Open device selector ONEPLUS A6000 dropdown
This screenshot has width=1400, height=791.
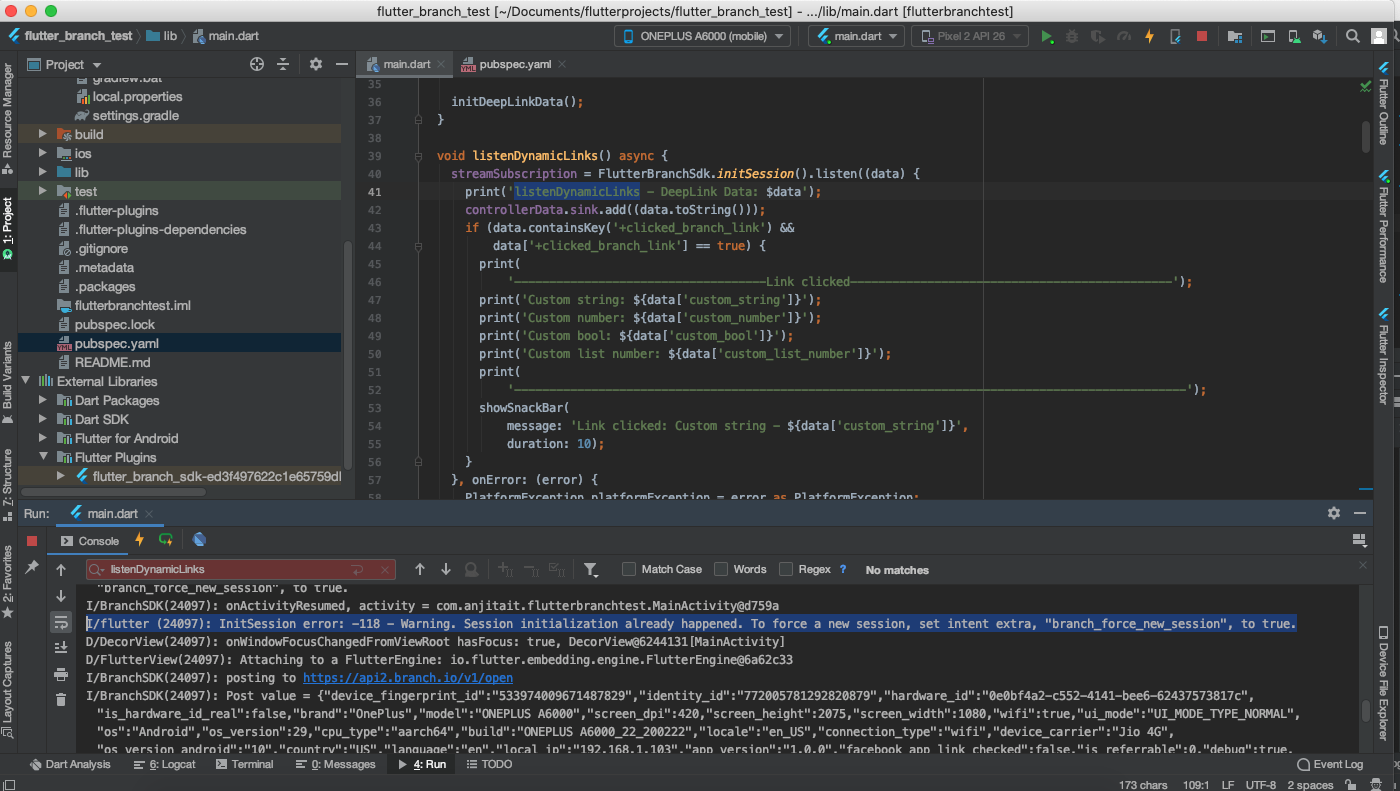[702, 36]
